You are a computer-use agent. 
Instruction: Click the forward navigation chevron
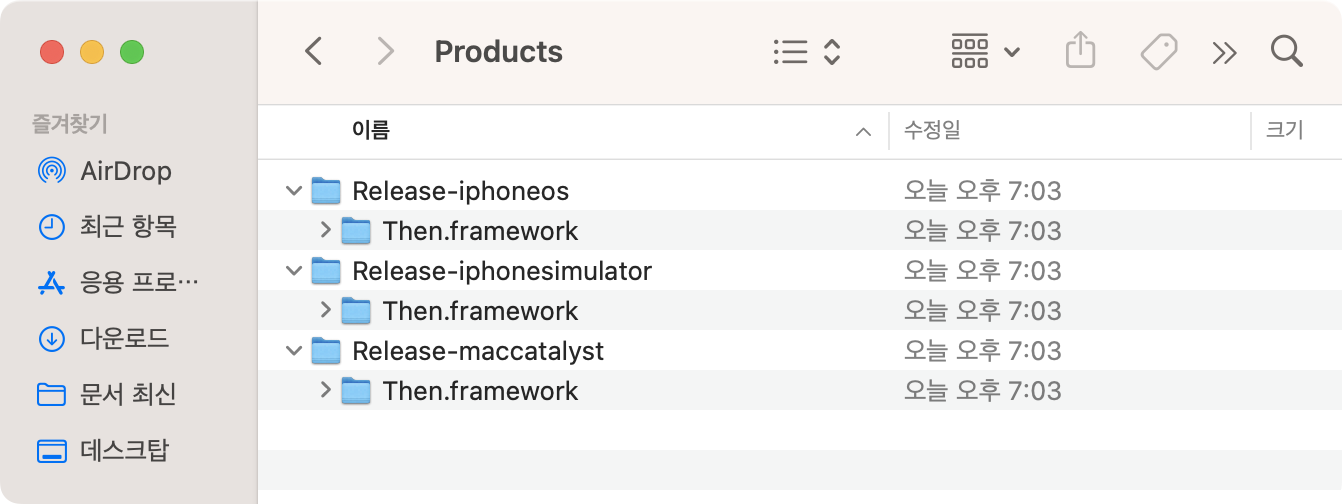coord(384,52)
